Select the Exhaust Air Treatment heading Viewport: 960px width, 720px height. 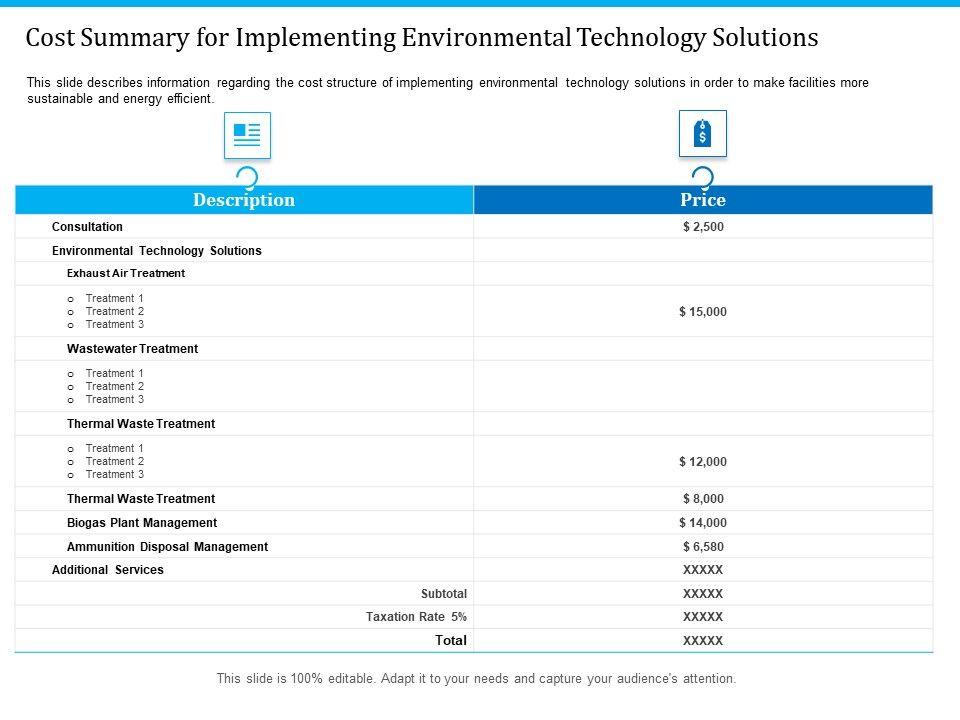126,273
